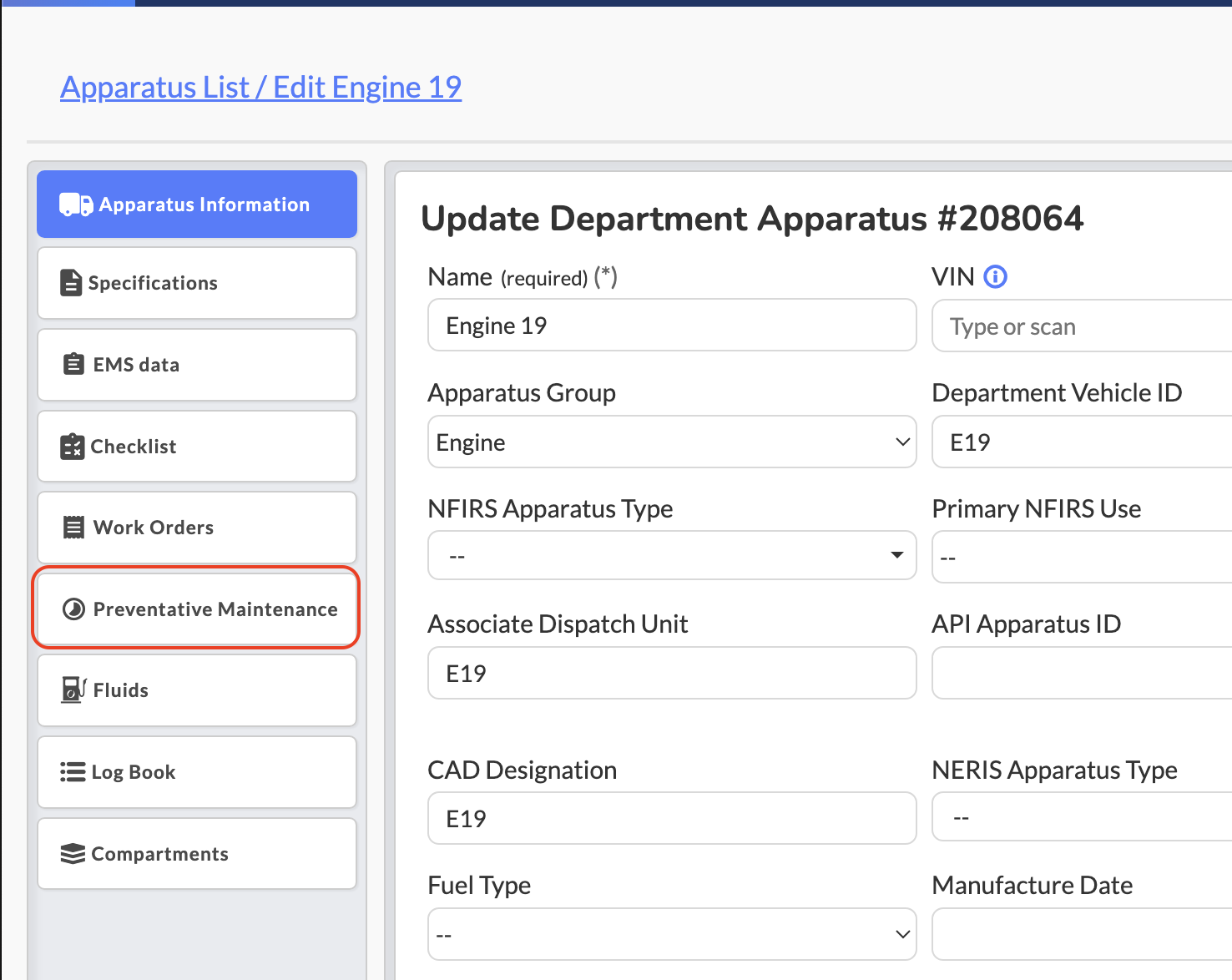Click the clipboard icon next to EMS data
The image size is (1232, 980).
(x=73, y=365)
